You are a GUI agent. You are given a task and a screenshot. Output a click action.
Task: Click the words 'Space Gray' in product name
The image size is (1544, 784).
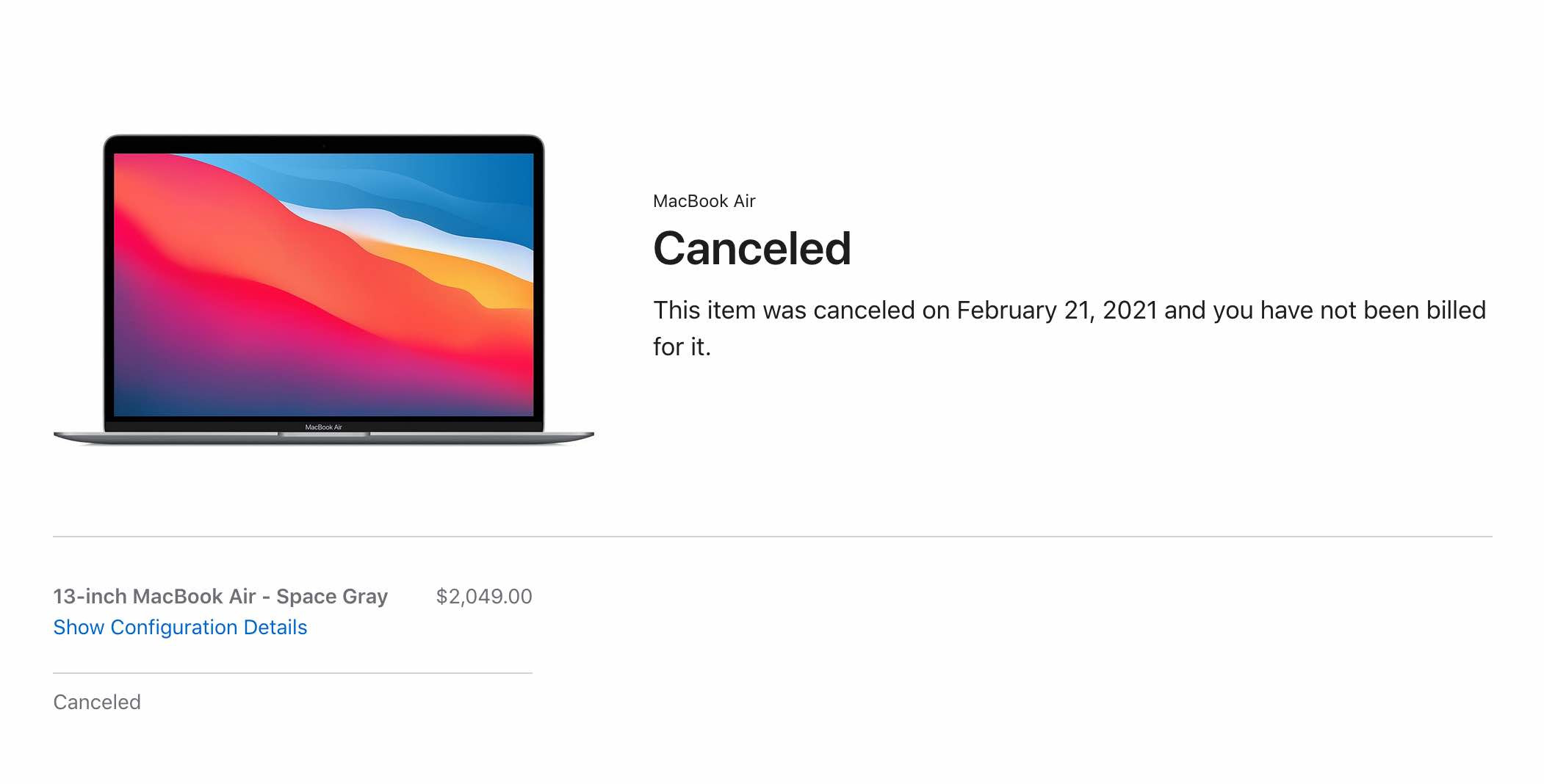332,596
